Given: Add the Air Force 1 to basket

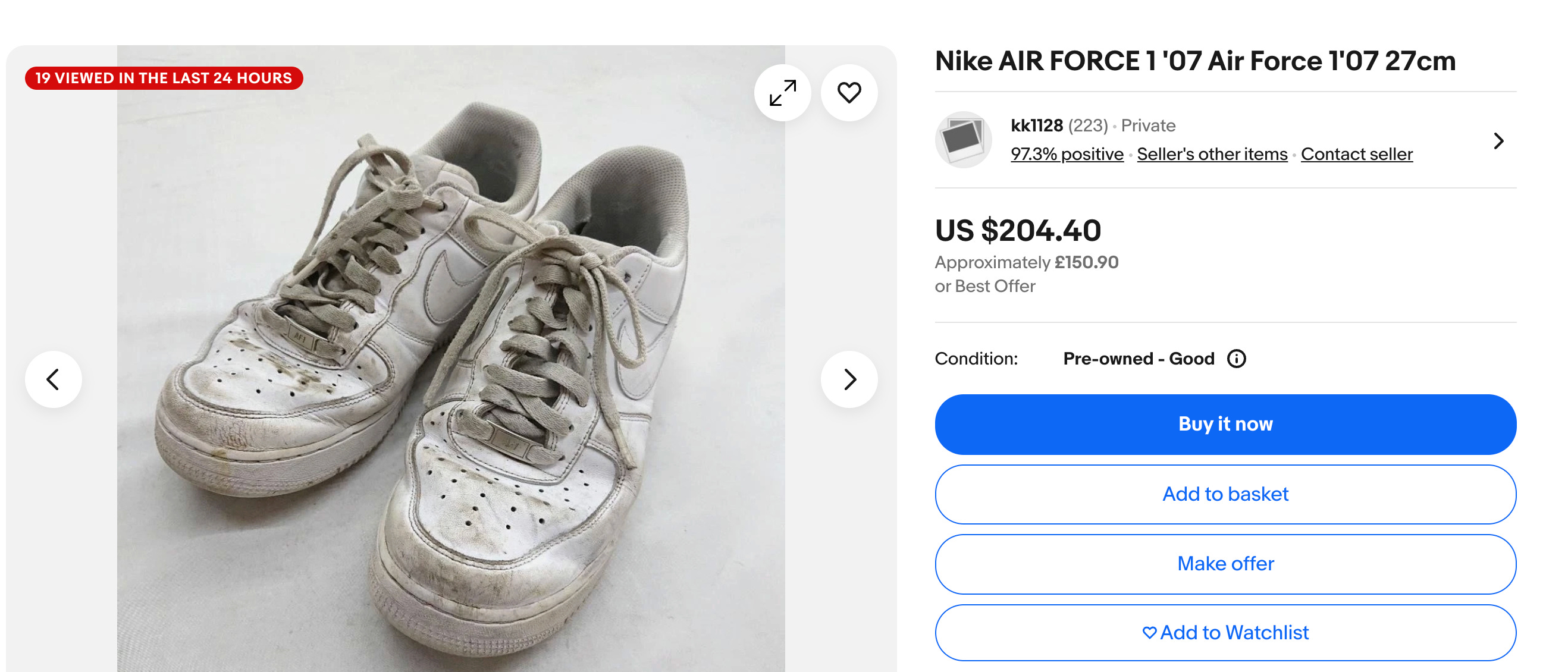Looking at the screenshot, I should [1225, 494].
